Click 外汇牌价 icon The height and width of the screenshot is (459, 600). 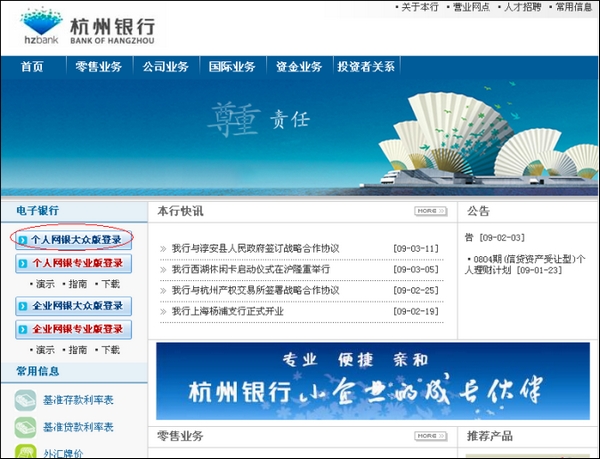tap(25, 451)
